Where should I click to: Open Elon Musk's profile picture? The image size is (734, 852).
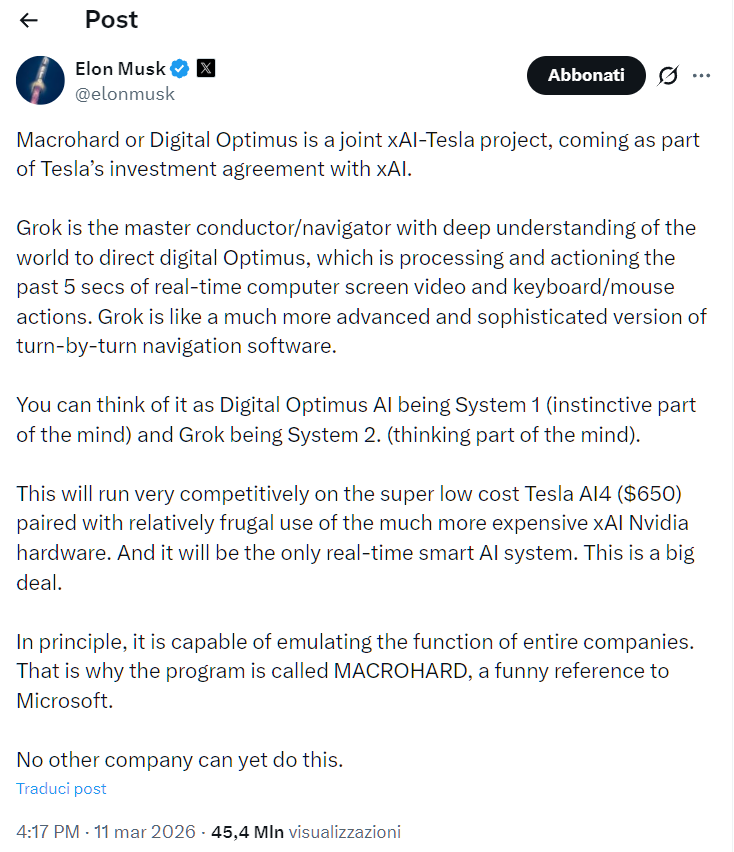coord(41,80)
